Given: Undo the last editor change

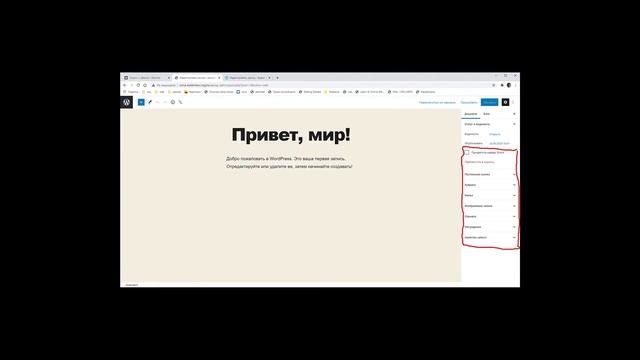Looking at the screenshot, I should (x=158, y=102).
